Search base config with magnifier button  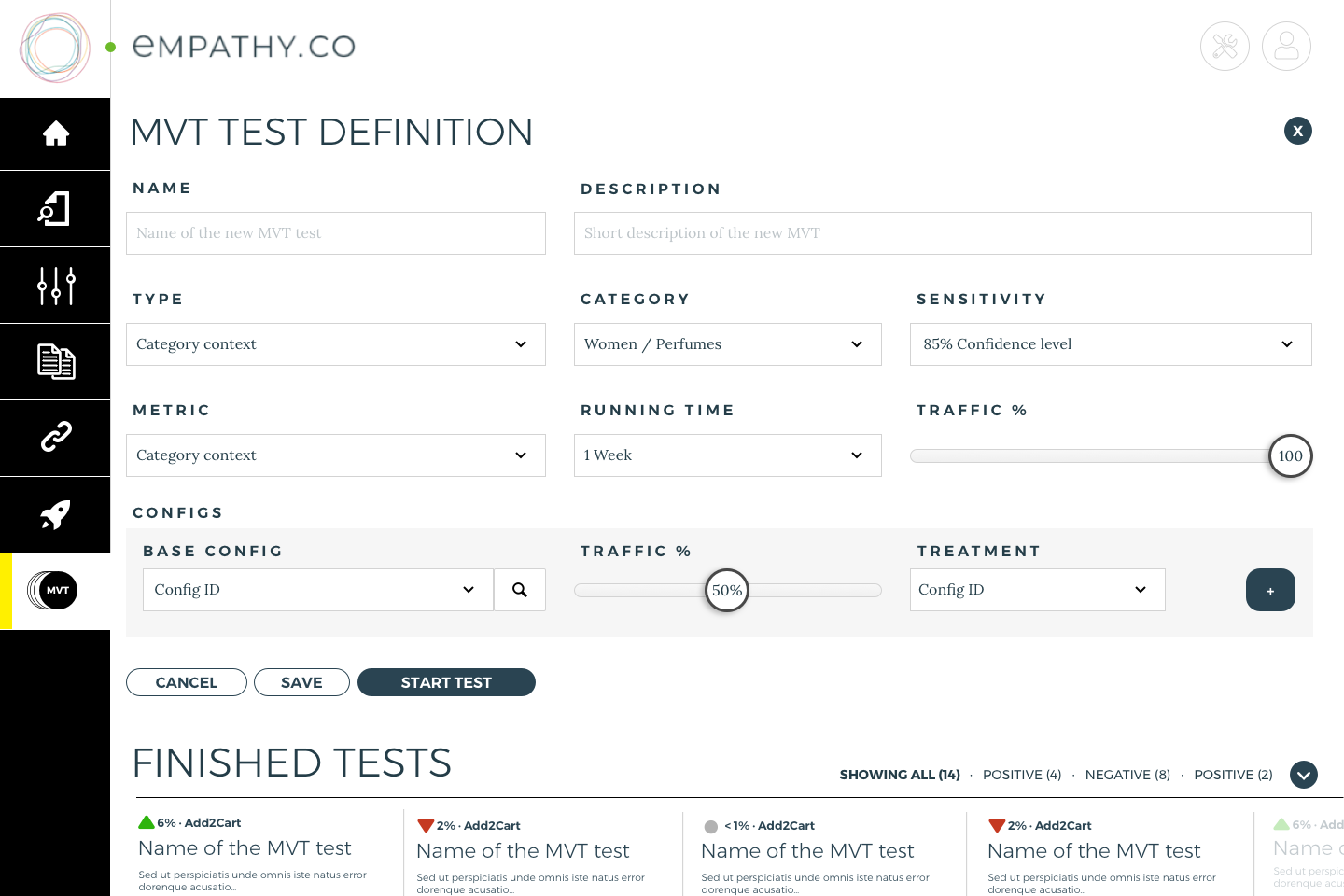(x=520, y=590)
